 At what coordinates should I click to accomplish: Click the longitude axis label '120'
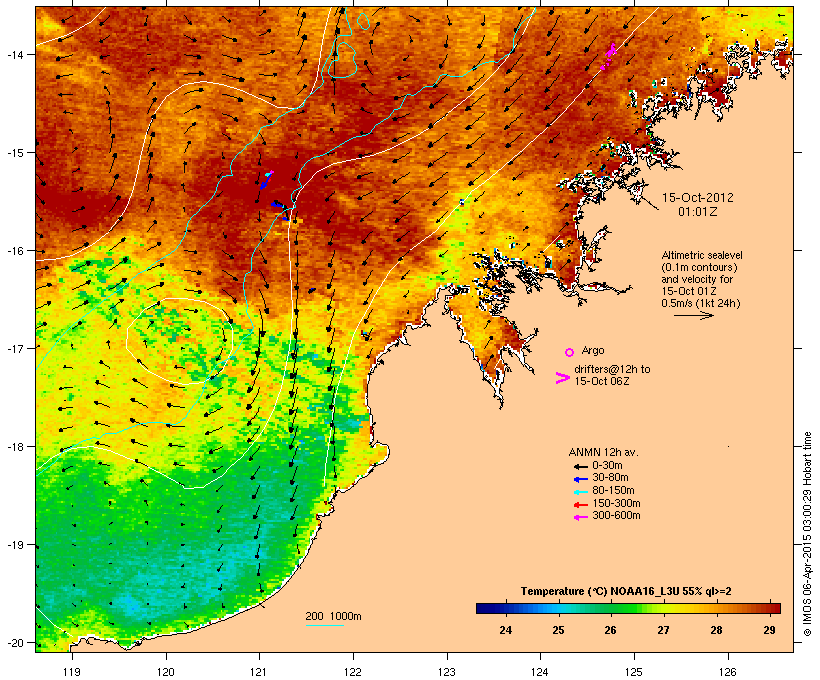coord(166,672)
